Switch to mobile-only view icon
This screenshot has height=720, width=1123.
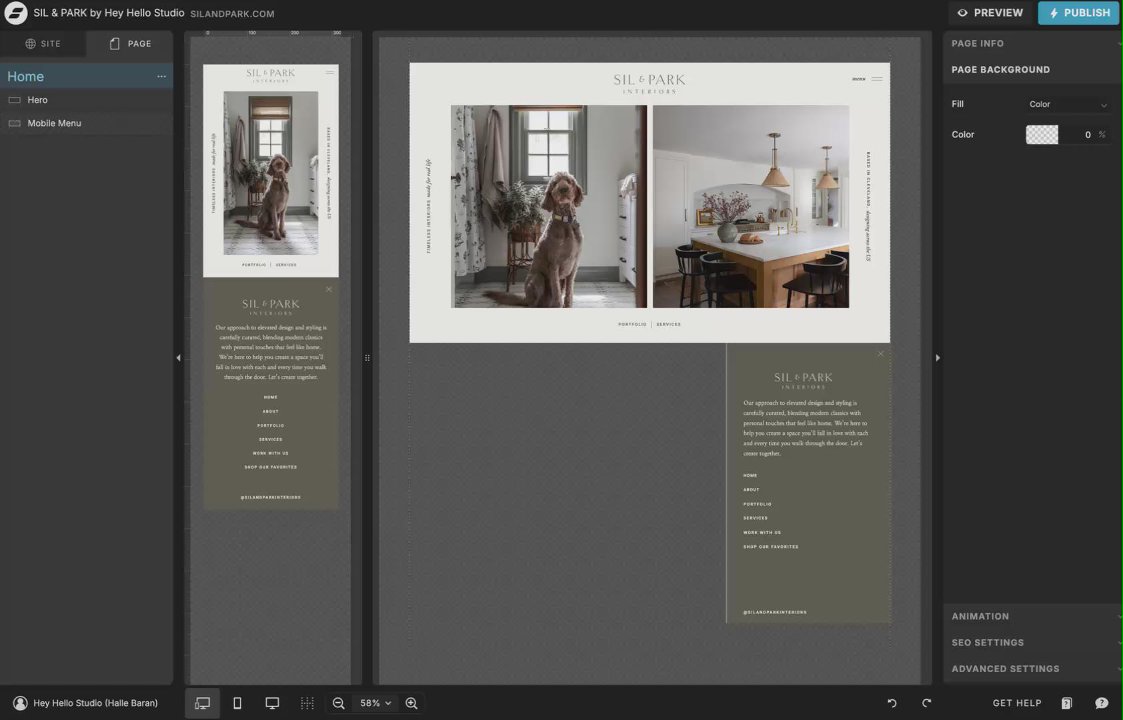coord(237,704)
